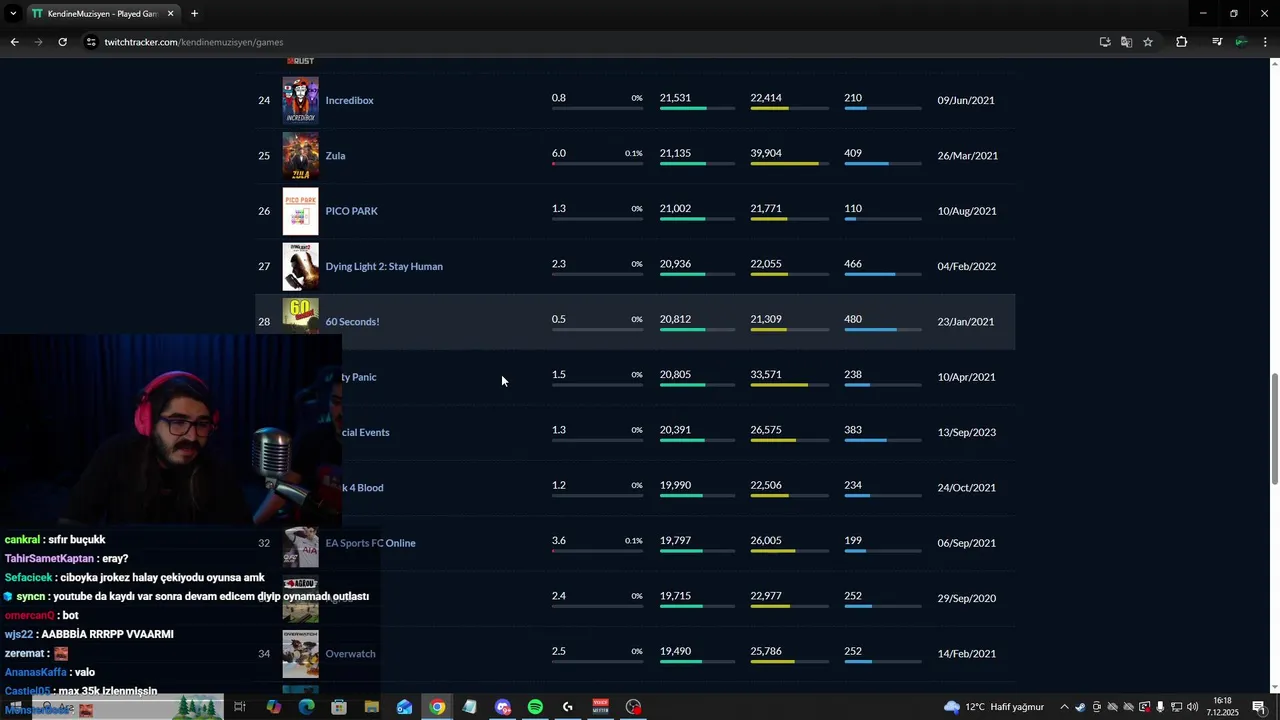Open Dying Light 2: Stay Human link
Image resolution: width=1280 pixels, height=720 pixels.
tap(384, 267)
